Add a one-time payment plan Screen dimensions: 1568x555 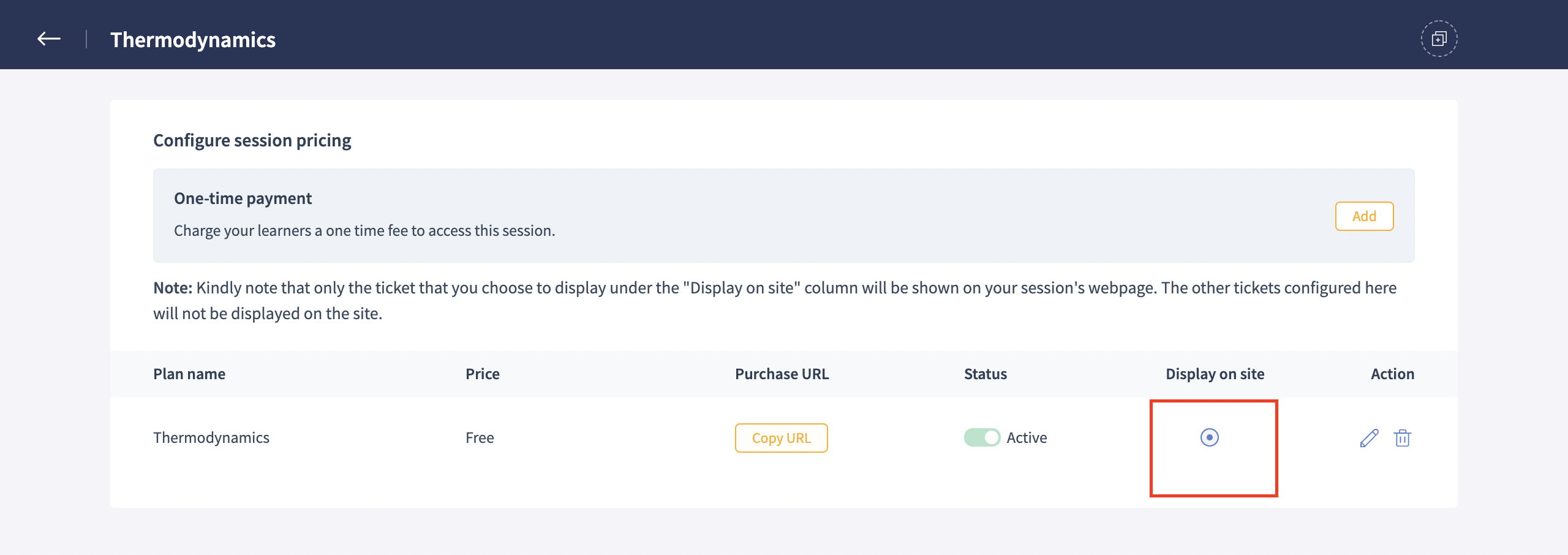[1364, 216]
